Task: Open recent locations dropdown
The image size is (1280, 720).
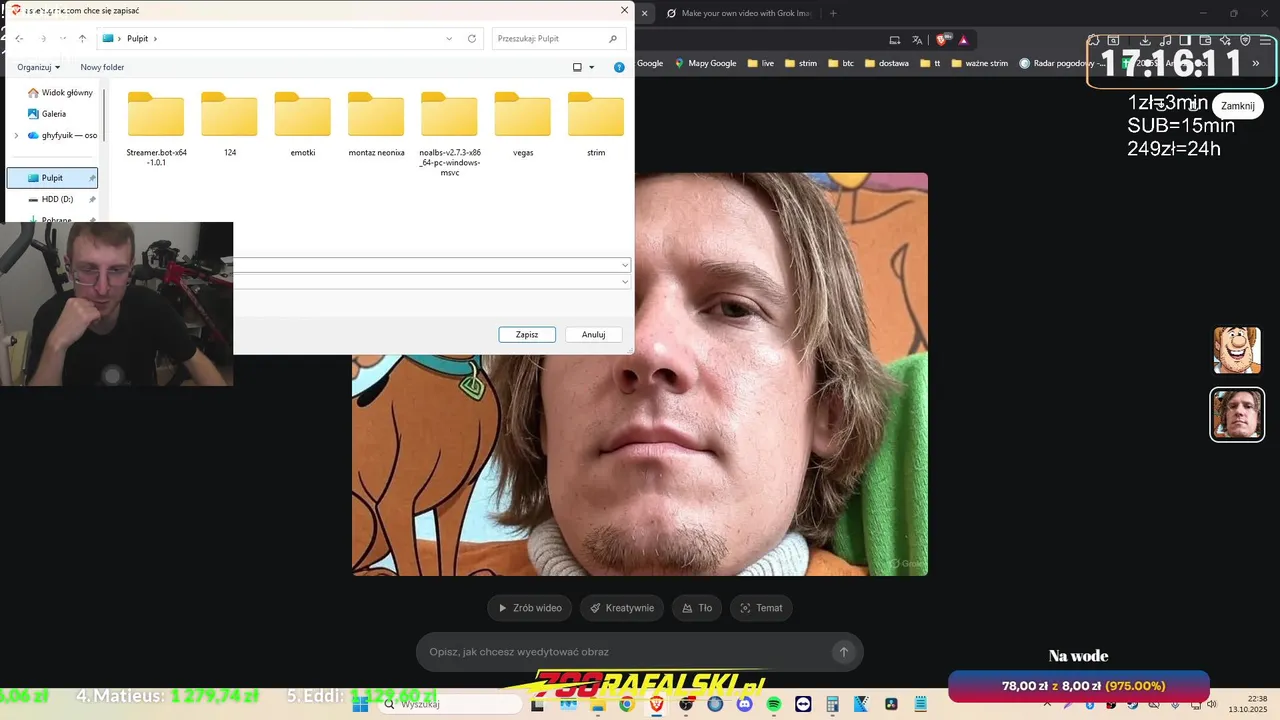Action: 62,38
